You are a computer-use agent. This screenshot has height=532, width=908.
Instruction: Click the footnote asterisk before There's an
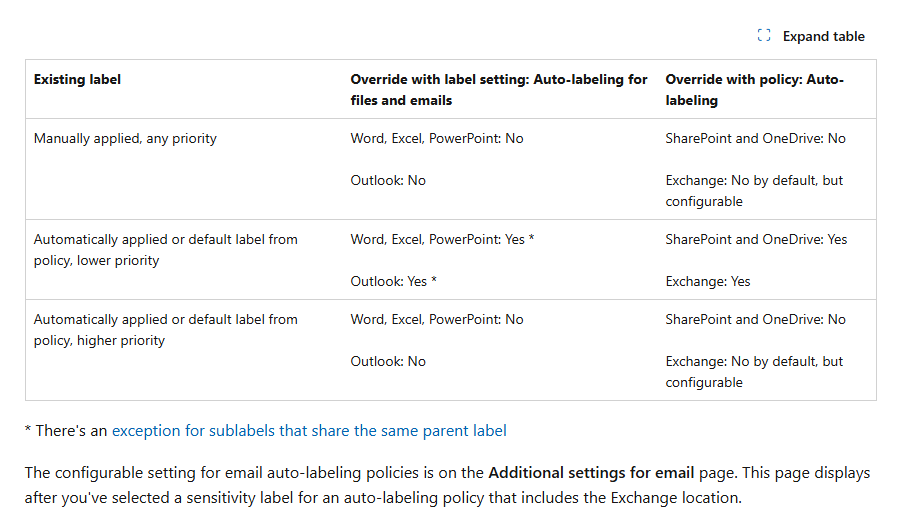(28, 429)
